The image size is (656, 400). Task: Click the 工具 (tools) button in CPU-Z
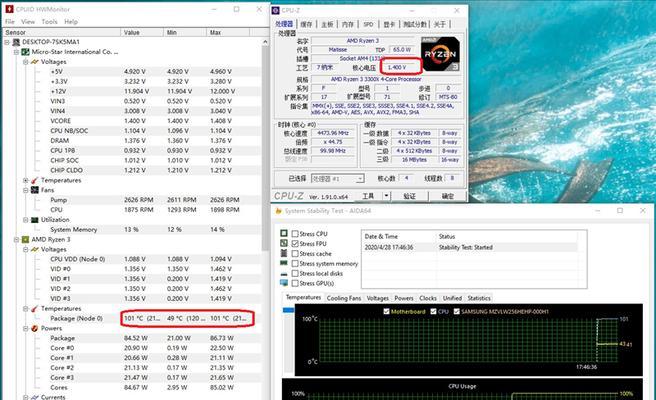coord(368,196)
